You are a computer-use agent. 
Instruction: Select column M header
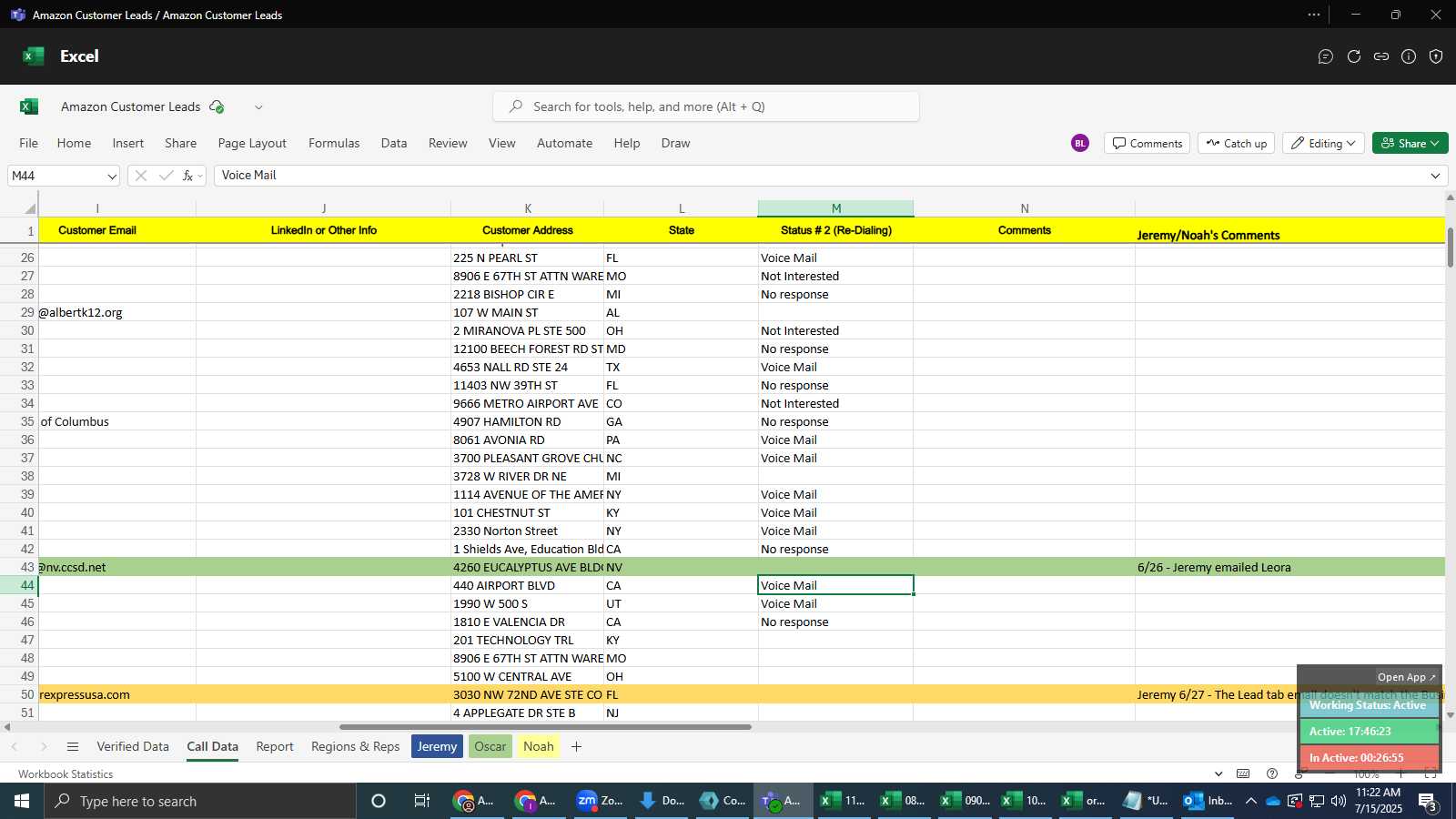[835, 208]
